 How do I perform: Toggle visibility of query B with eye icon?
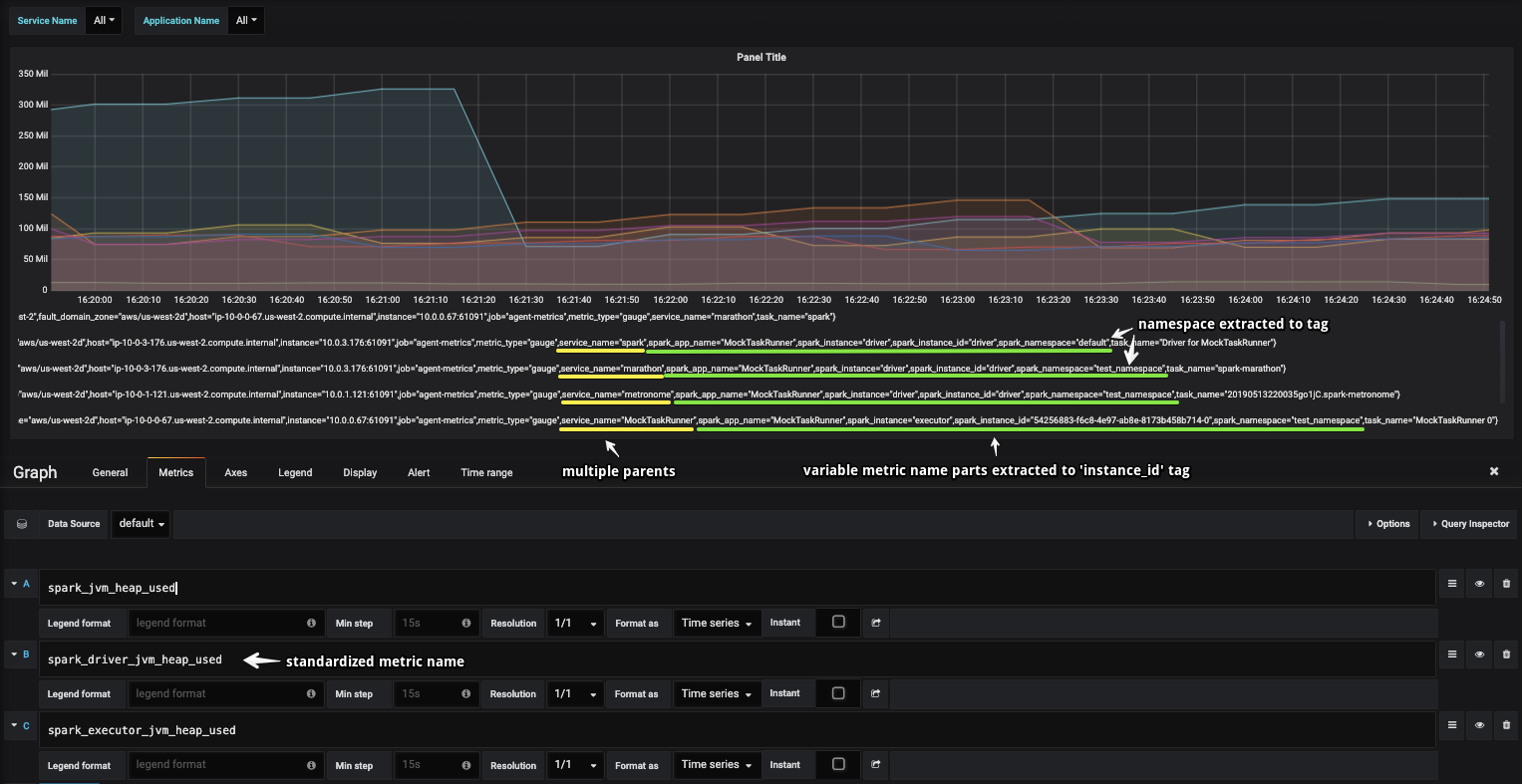(1479, 654)
